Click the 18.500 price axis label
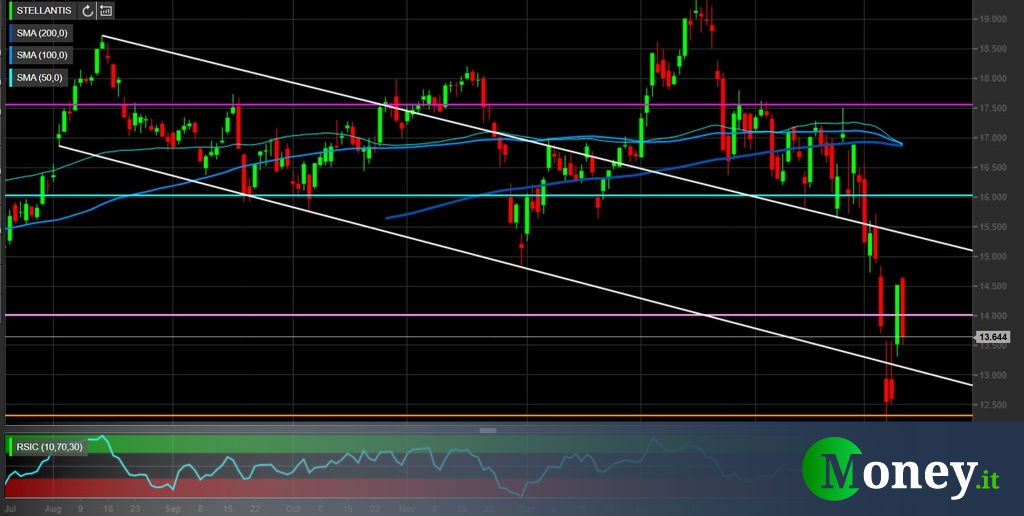 (992, 49)
